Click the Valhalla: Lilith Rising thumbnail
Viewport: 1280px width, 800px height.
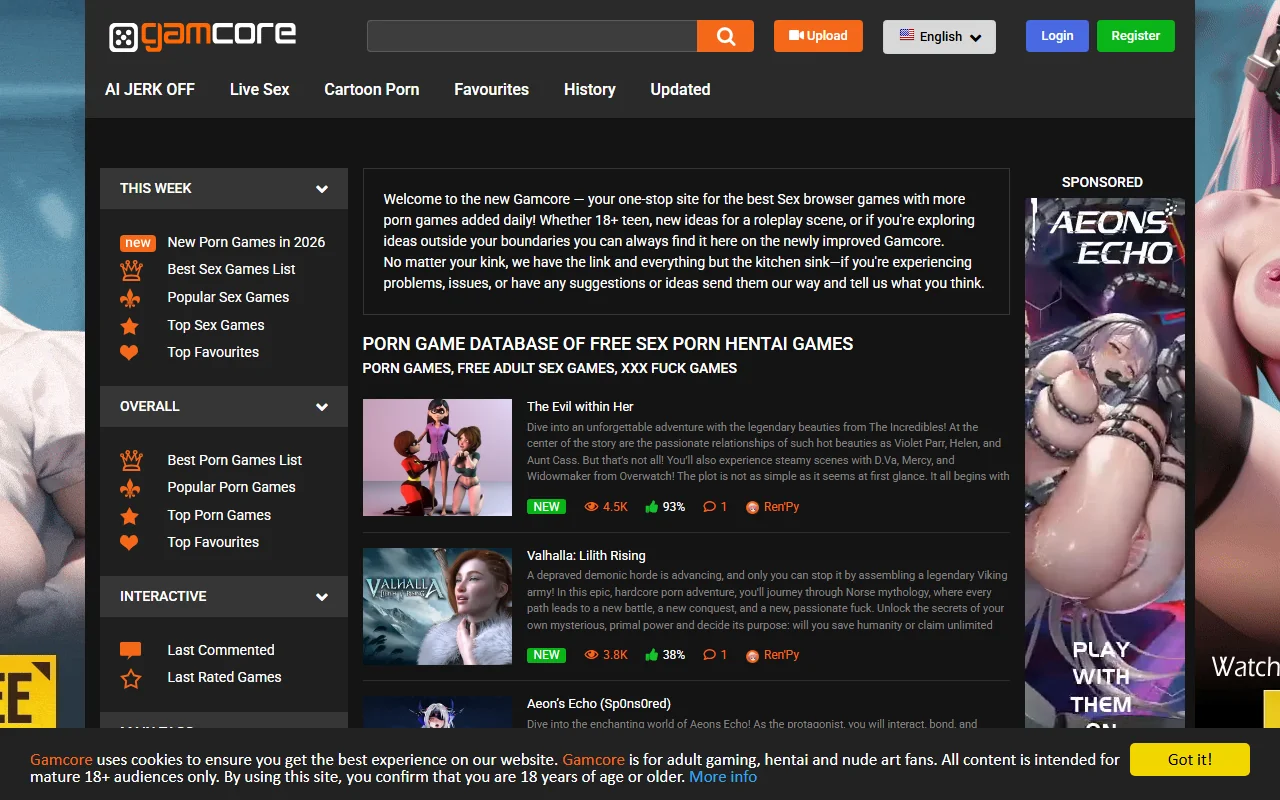click(437, 605)
